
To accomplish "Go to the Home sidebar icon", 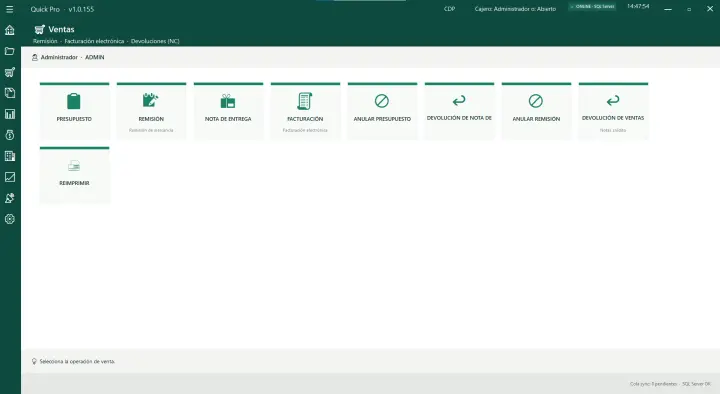I will pos(10,30).
